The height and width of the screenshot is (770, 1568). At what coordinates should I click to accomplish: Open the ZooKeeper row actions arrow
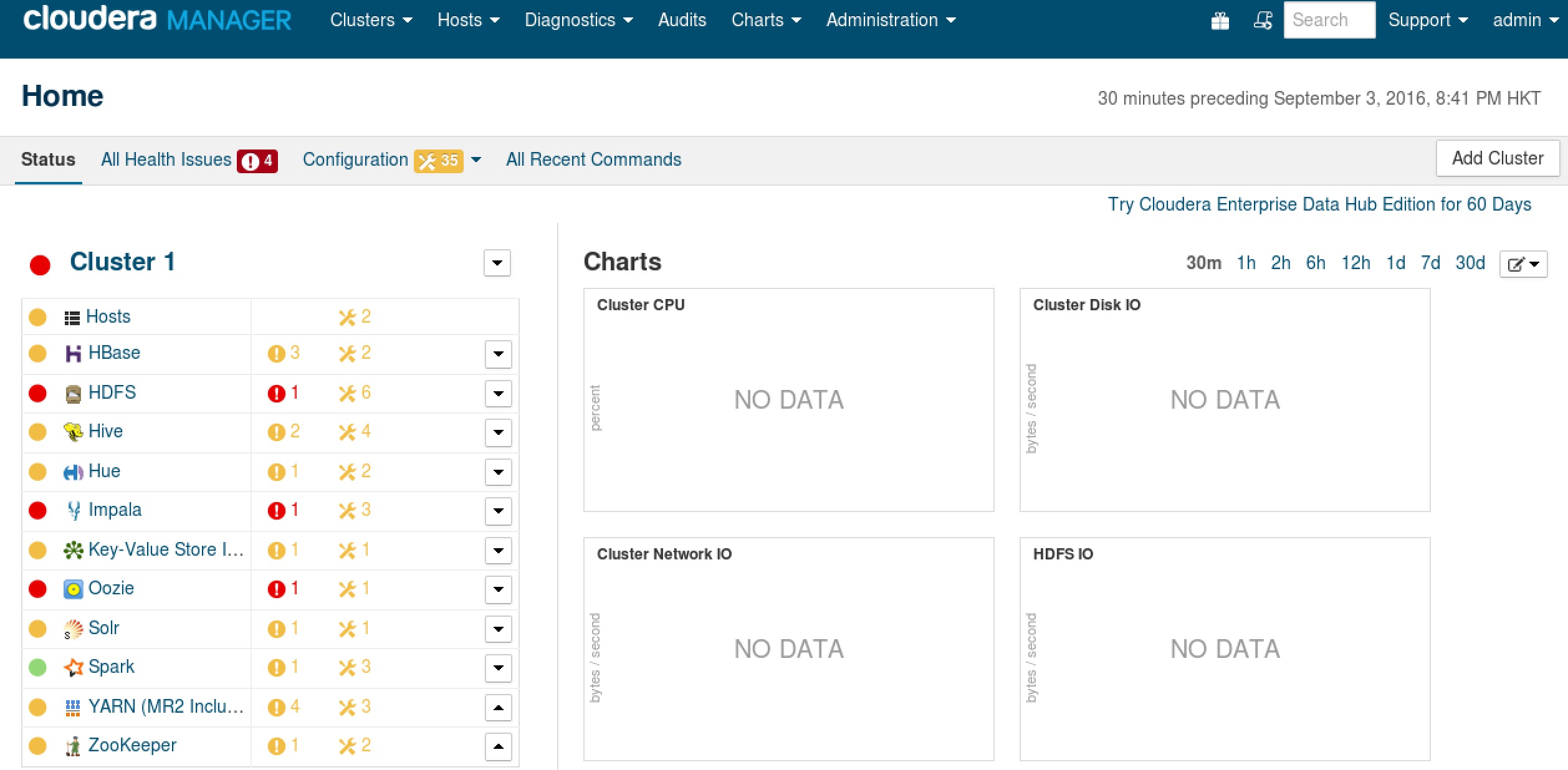pos(498,746)
